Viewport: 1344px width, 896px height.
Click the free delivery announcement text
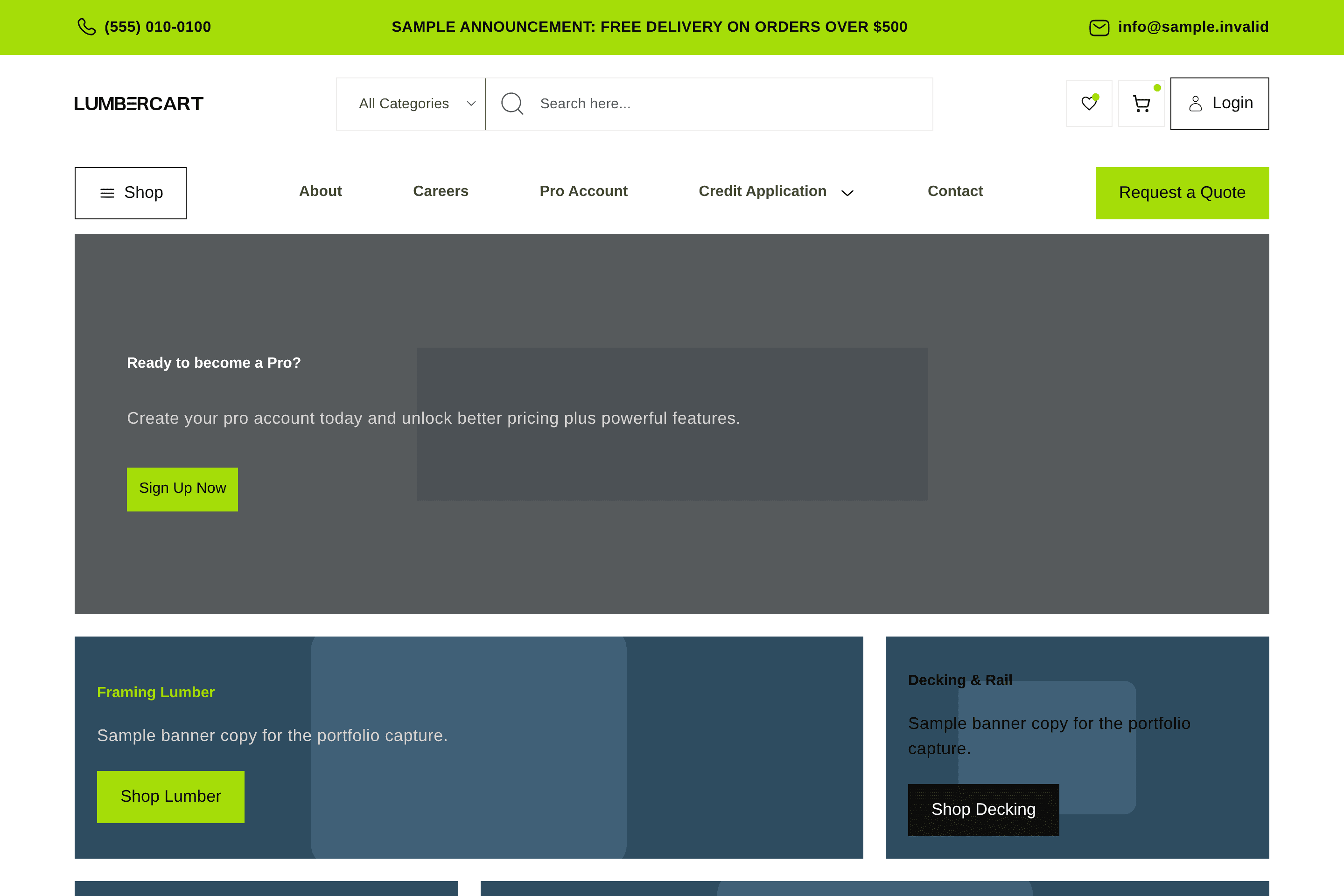coord(649,27)
